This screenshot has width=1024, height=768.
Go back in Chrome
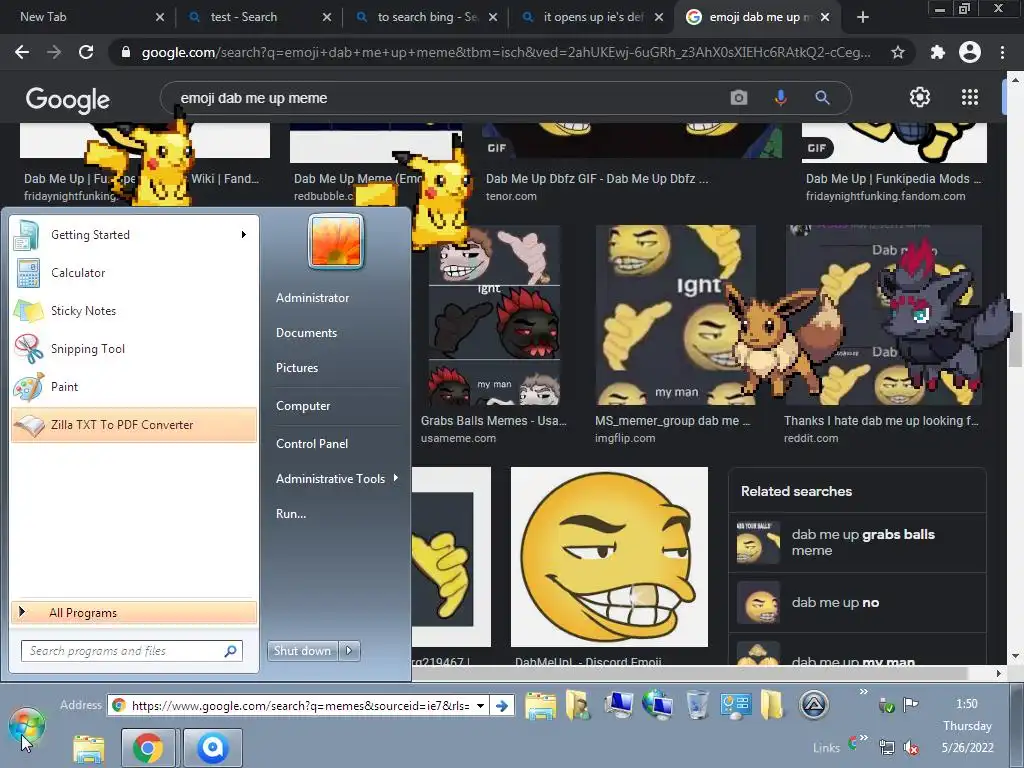pyautogui.click(x=22, y=52)
